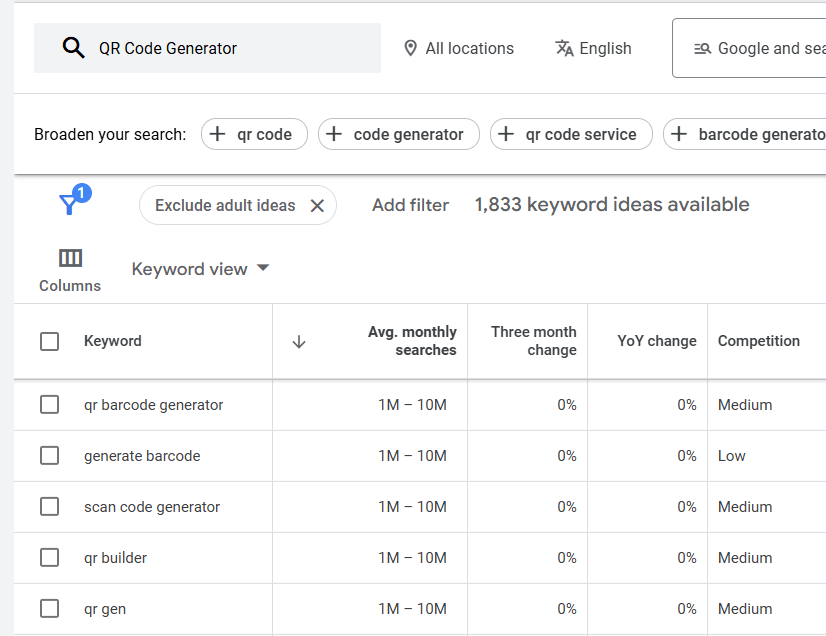Click 1M – 10M searches for qr gen
The height and width of the screenshot is (636, 826).
click(x=412, y=609)
